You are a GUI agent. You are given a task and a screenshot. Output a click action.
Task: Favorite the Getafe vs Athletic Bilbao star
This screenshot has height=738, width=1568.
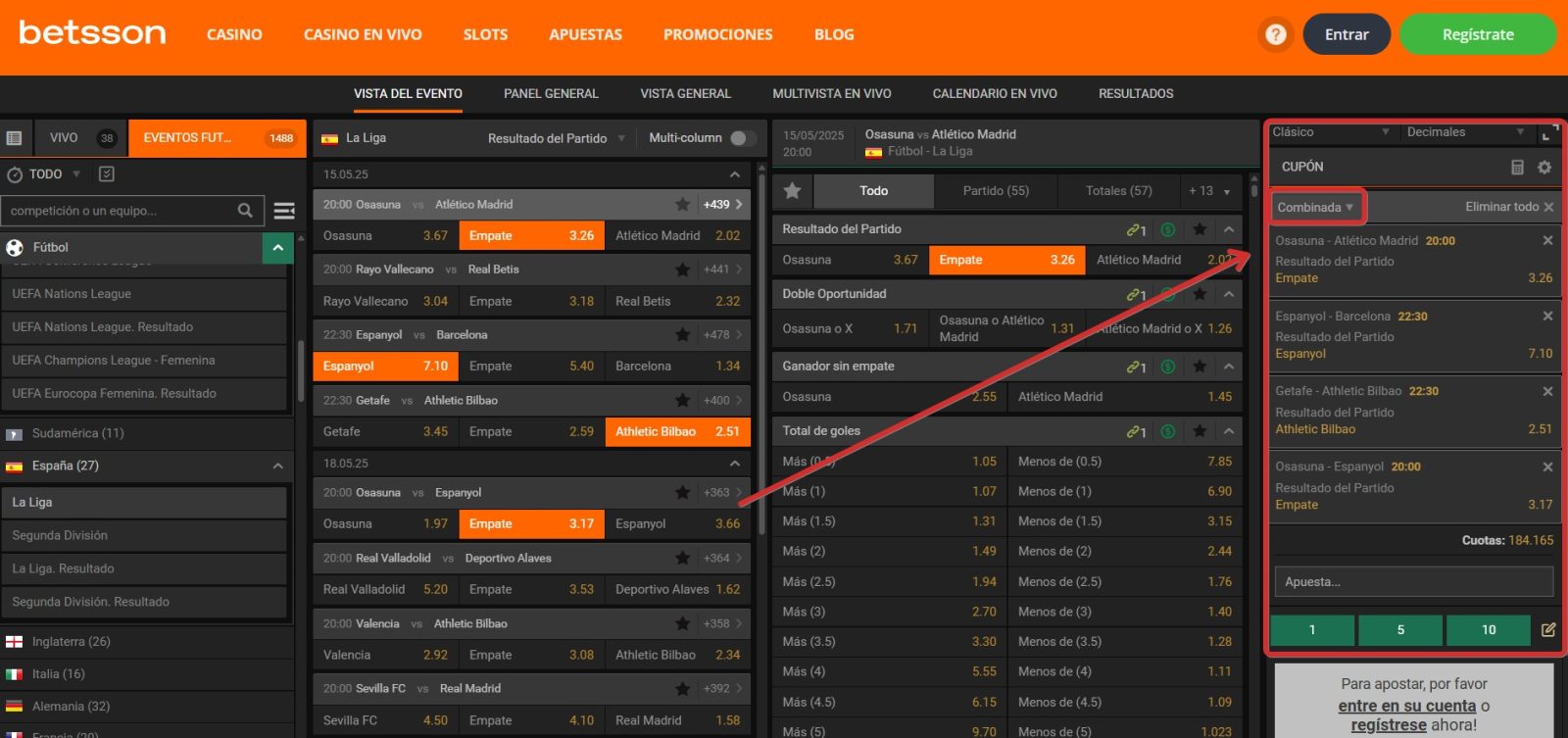(x=682, y=400)
